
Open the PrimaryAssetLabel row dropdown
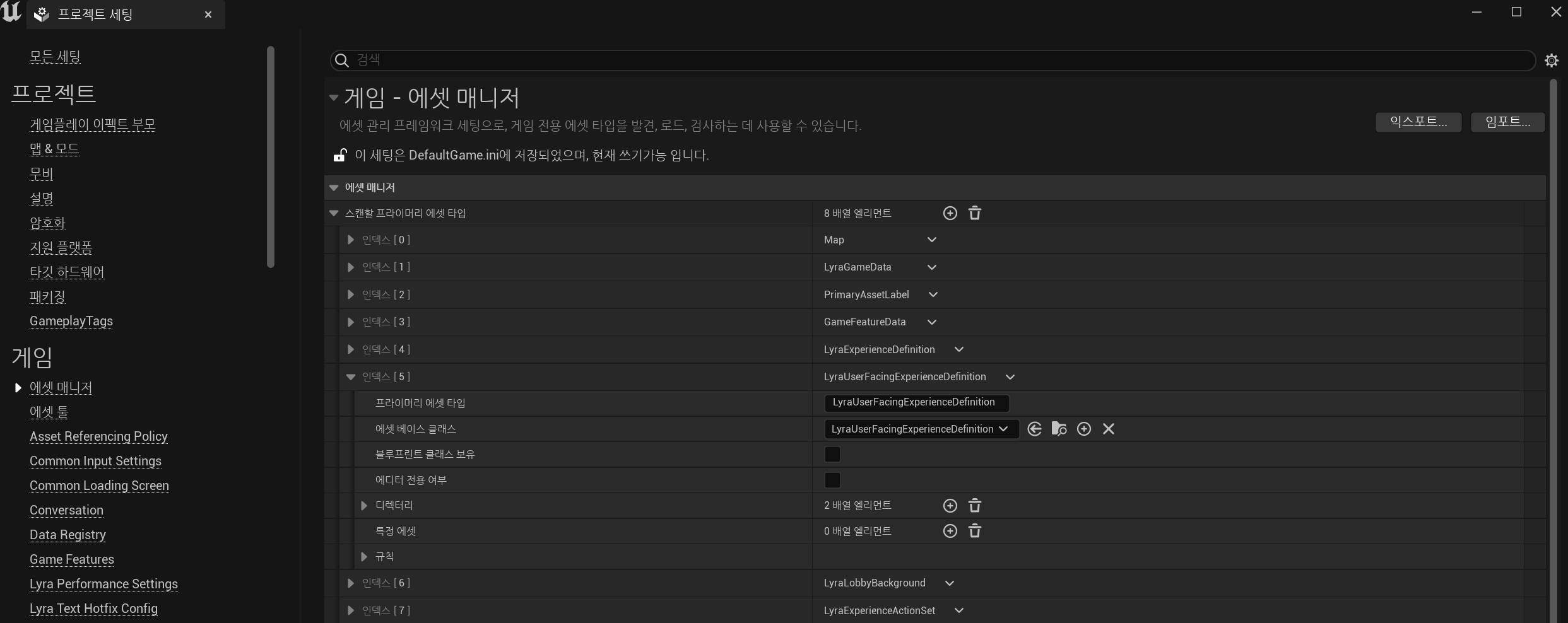933,294
